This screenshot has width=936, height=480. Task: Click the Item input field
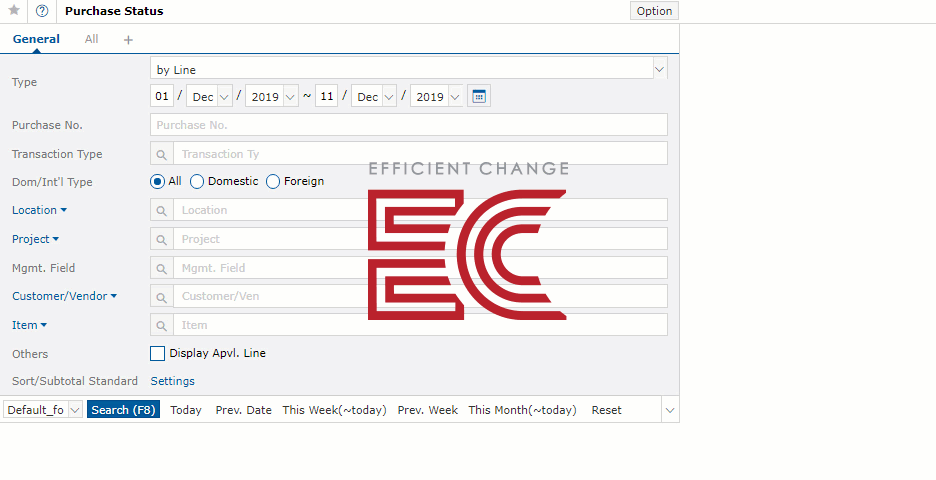420,325
